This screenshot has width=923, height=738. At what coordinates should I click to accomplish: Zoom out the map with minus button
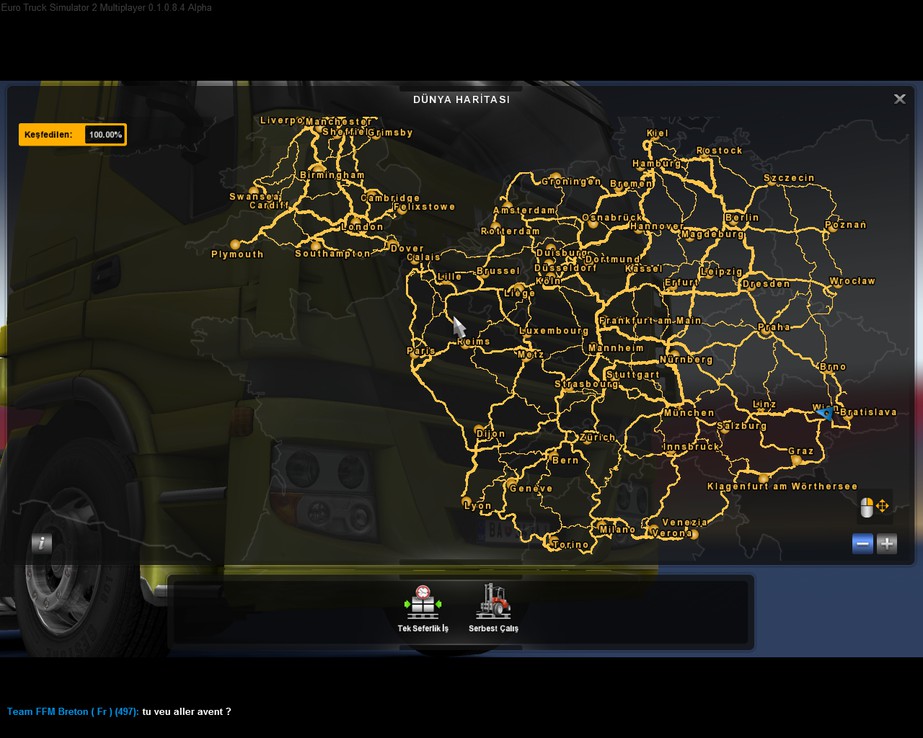coord(862,544)
